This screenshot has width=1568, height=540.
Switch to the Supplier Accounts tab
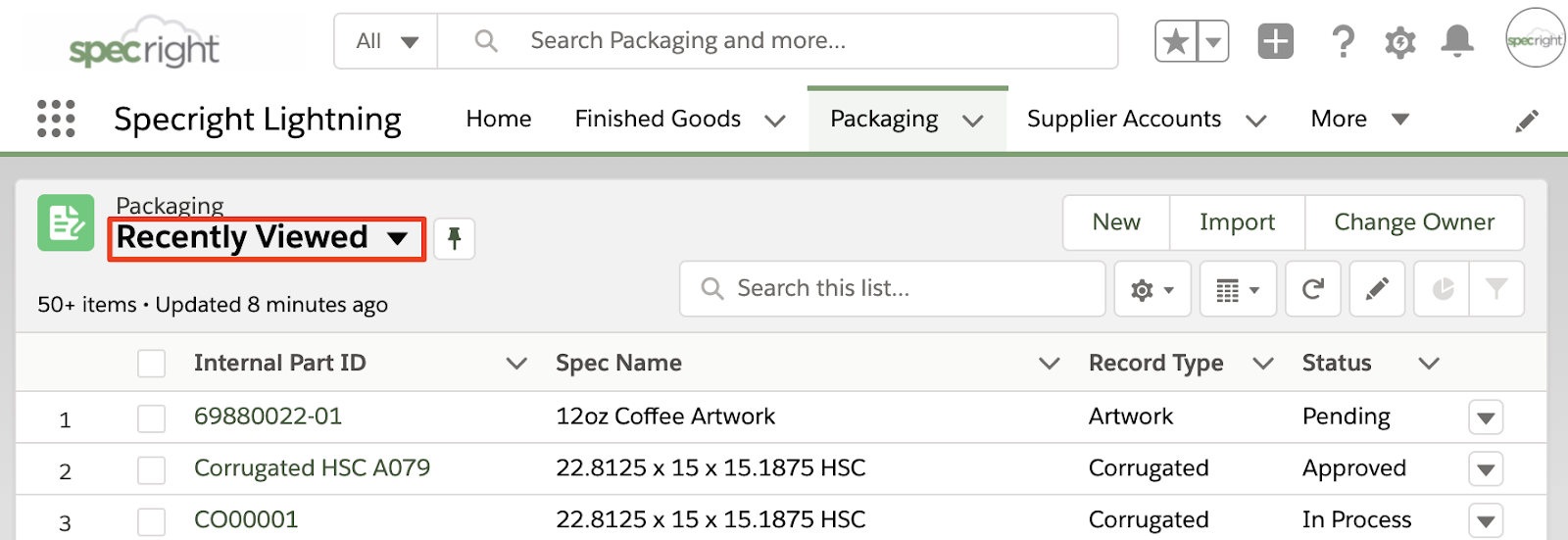(x=1124, y=119)
